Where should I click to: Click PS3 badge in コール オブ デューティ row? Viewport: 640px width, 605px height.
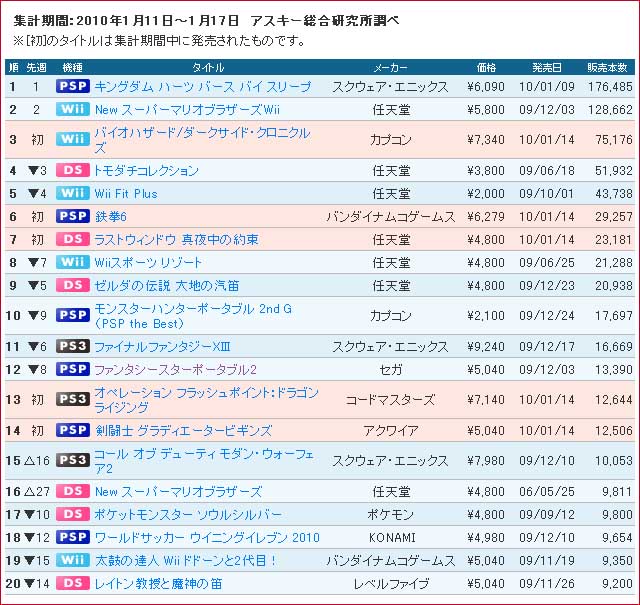click(x=73, y=460)
